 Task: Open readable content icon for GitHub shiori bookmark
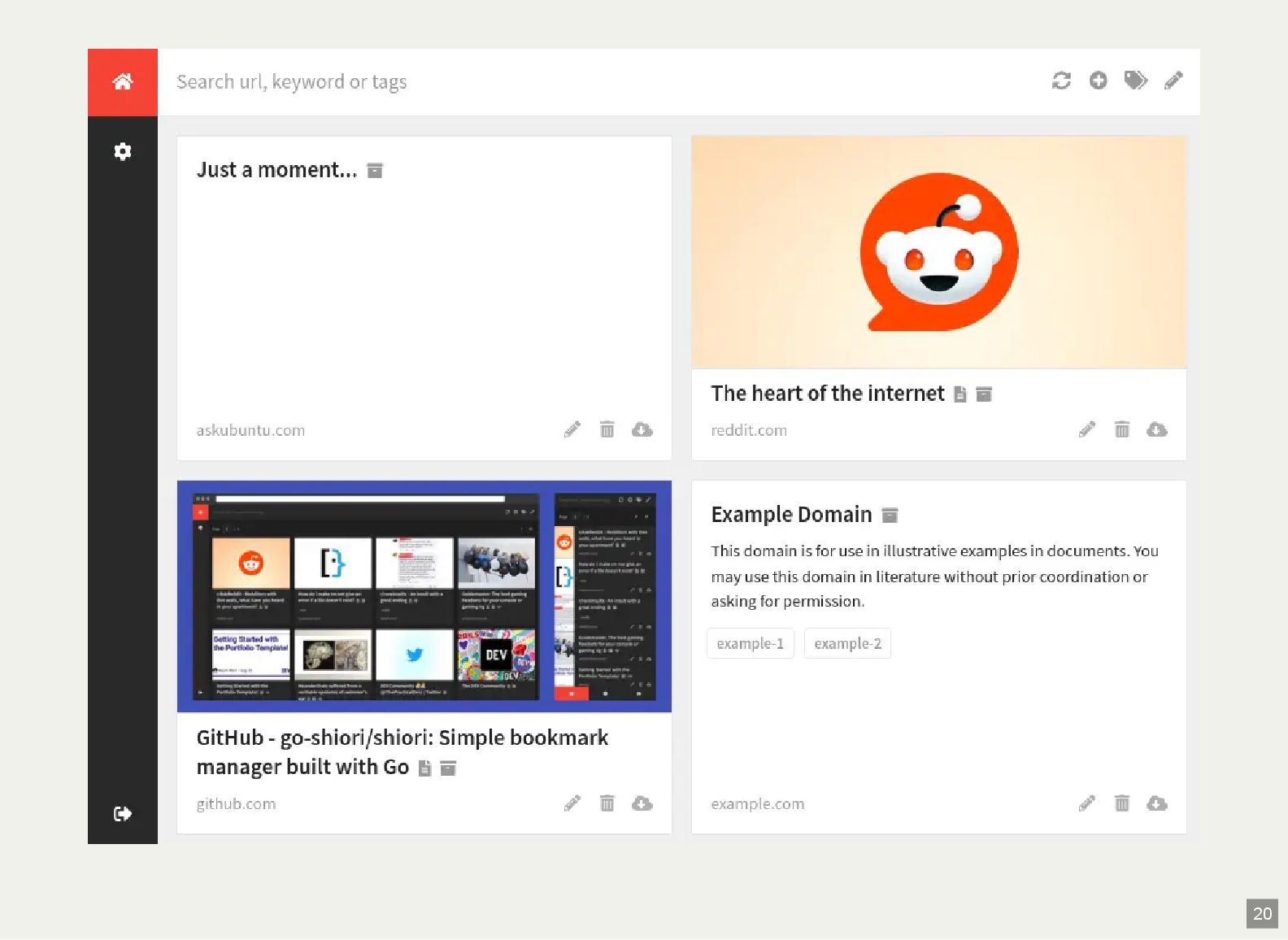424,768
